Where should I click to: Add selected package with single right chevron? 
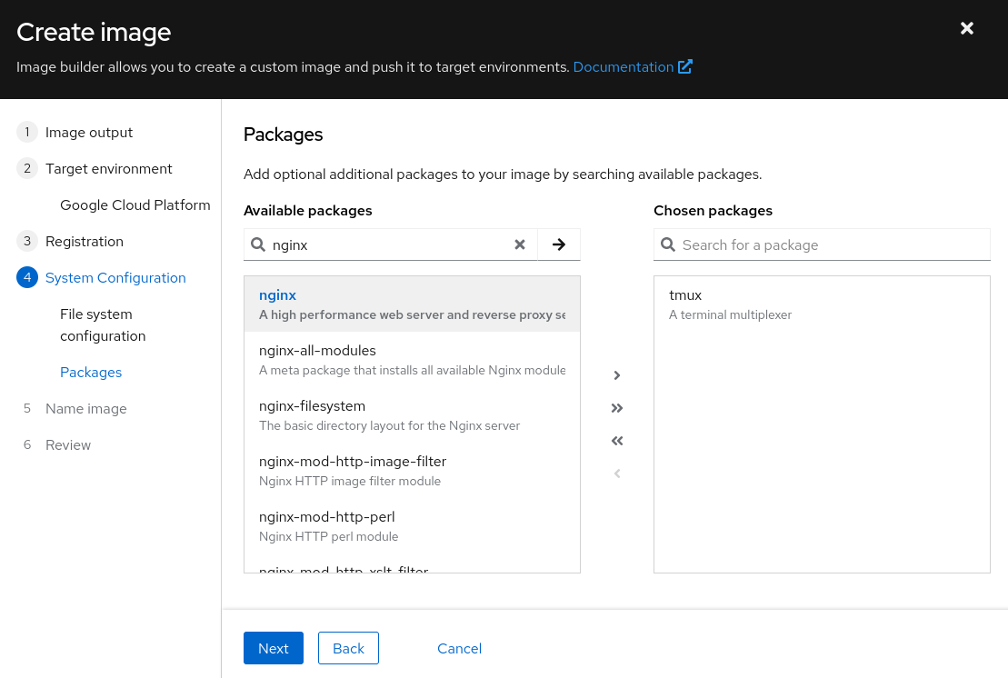pos(617,376)
